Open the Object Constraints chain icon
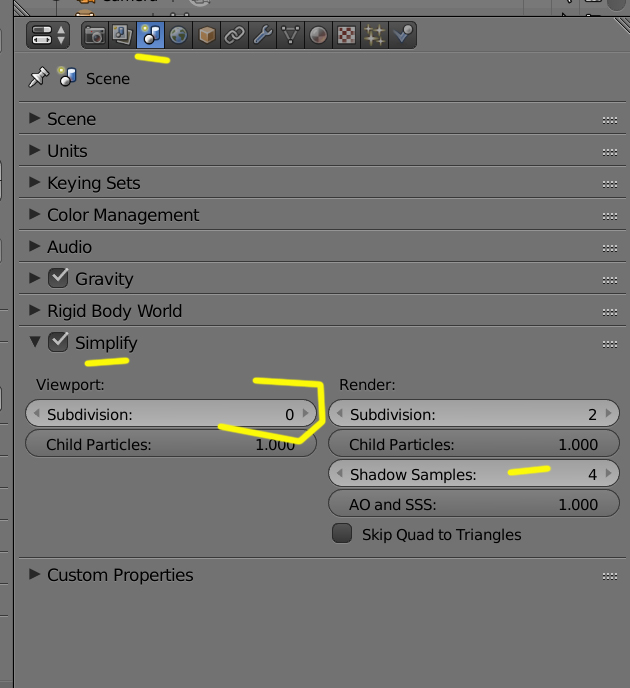This screenshot has height=688, width=630. 235,36
